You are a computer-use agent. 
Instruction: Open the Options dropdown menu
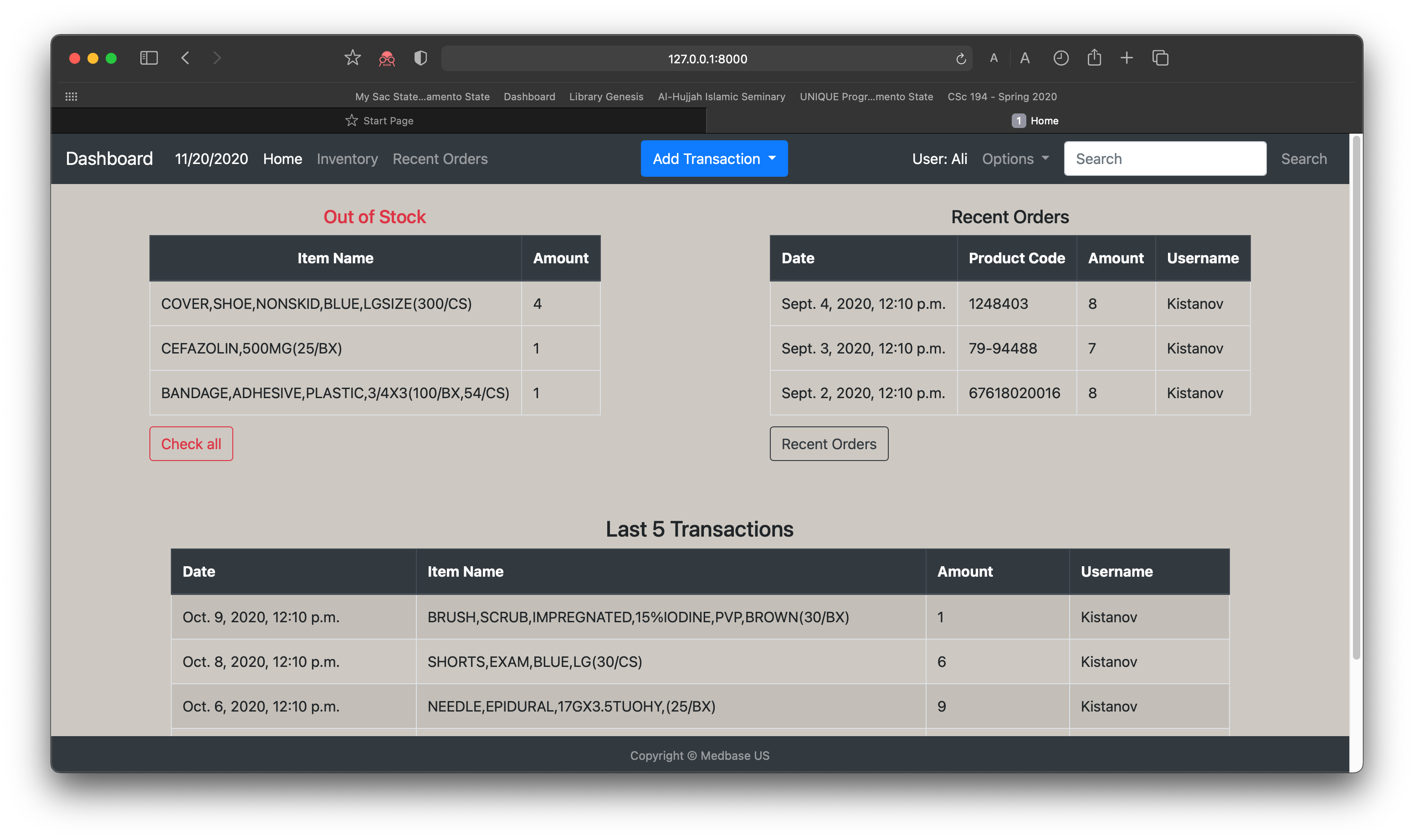1015,159
